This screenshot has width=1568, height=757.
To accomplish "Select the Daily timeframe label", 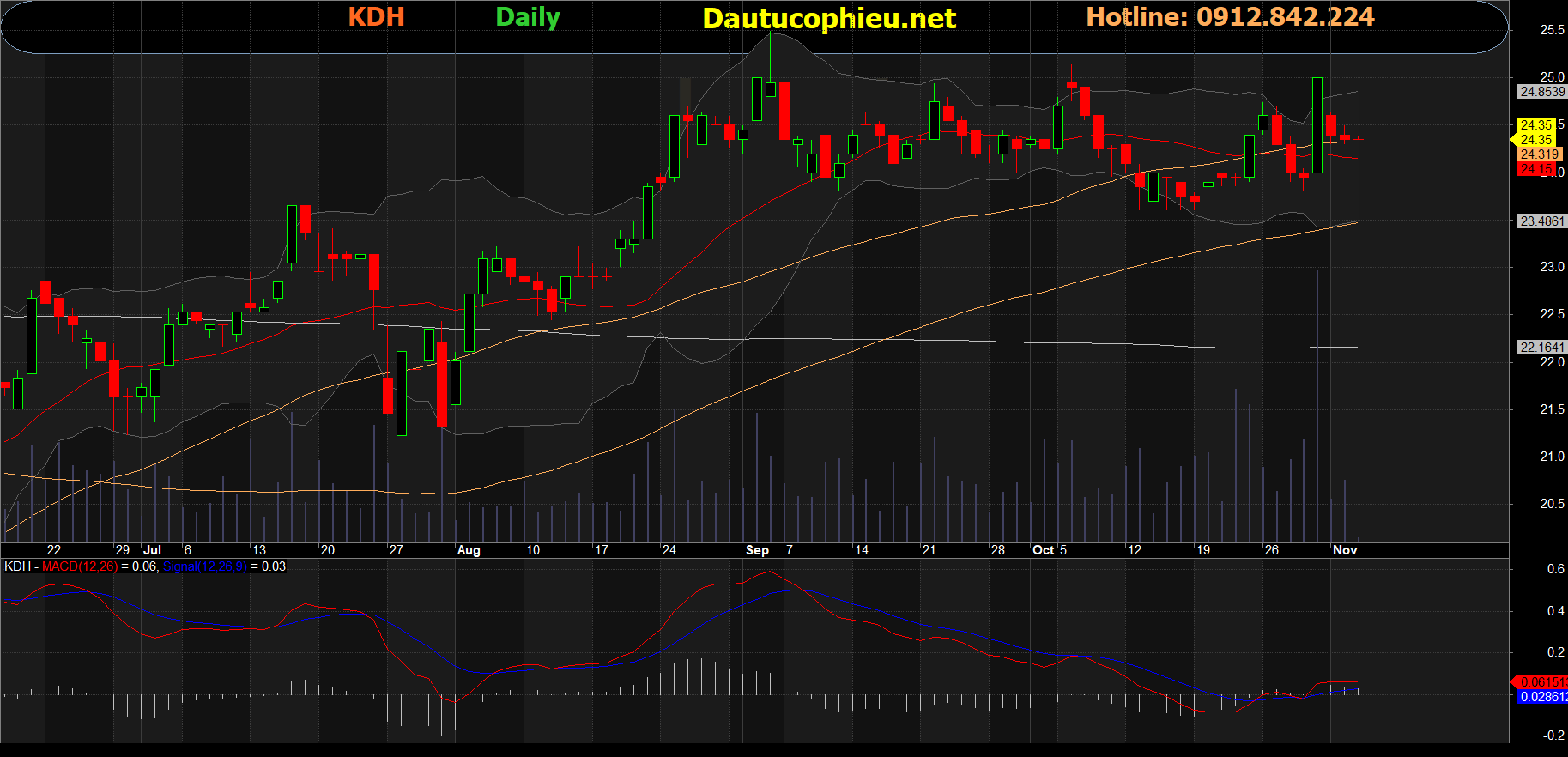I will pyautogui.click(x=527, y=17).
